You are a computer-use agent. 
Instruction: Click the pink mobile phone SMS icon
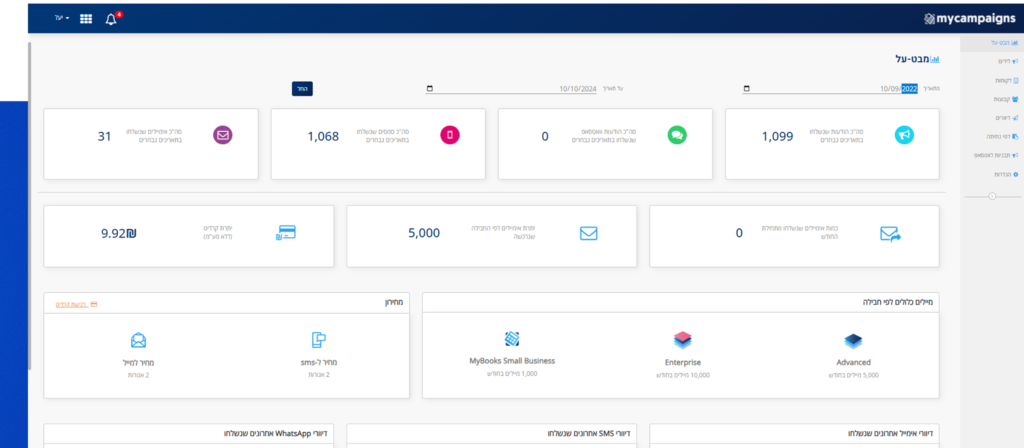point(450,135)
